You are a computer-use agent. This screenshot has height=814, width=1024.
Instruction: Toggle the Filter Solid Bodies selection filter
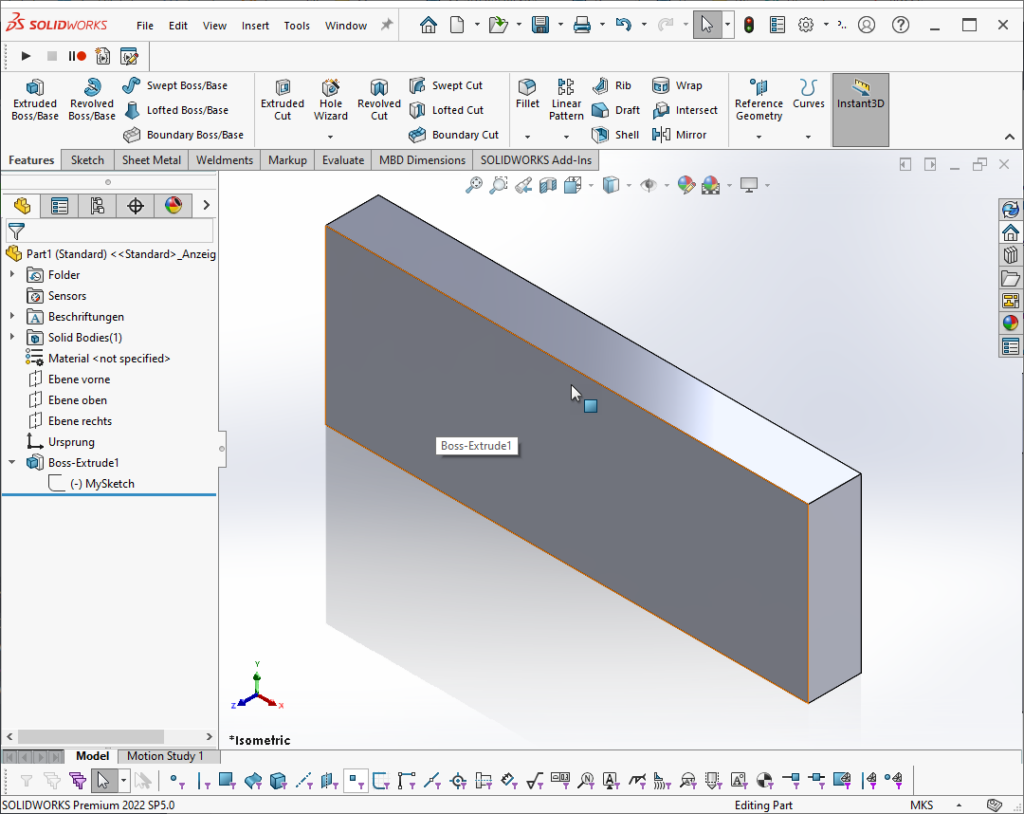point(278,779)
